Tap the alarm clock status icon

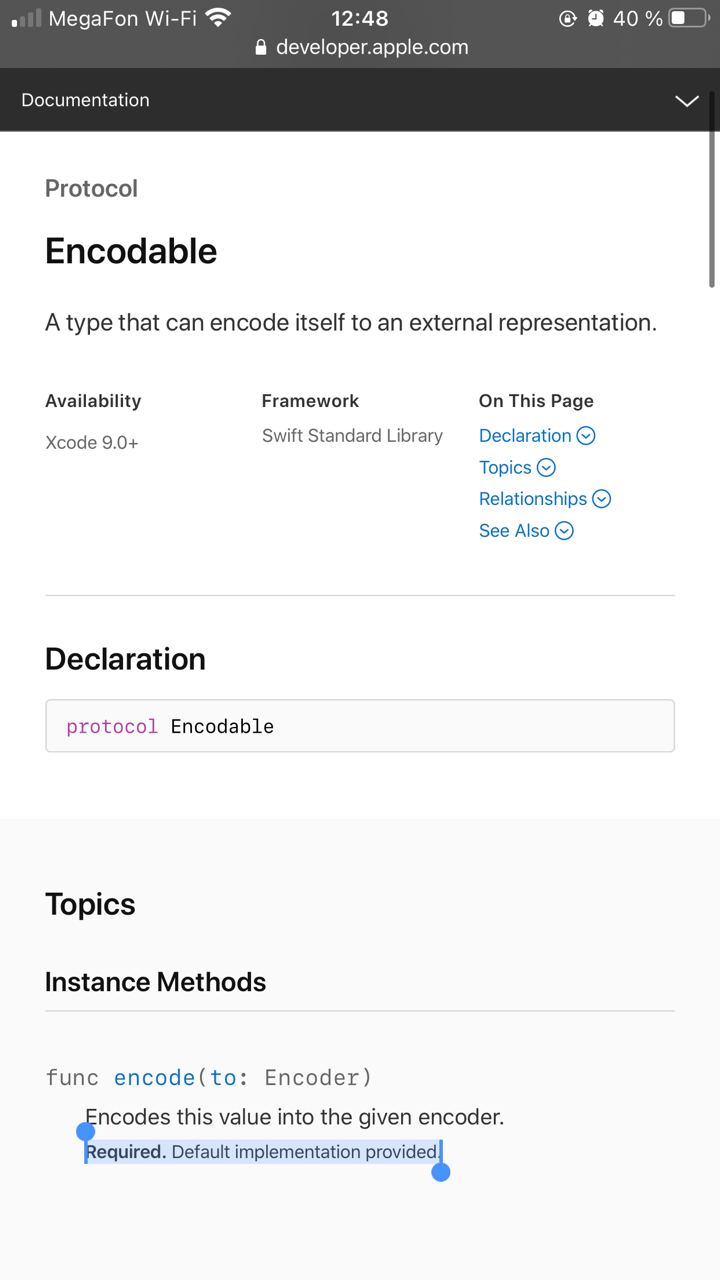596,18
